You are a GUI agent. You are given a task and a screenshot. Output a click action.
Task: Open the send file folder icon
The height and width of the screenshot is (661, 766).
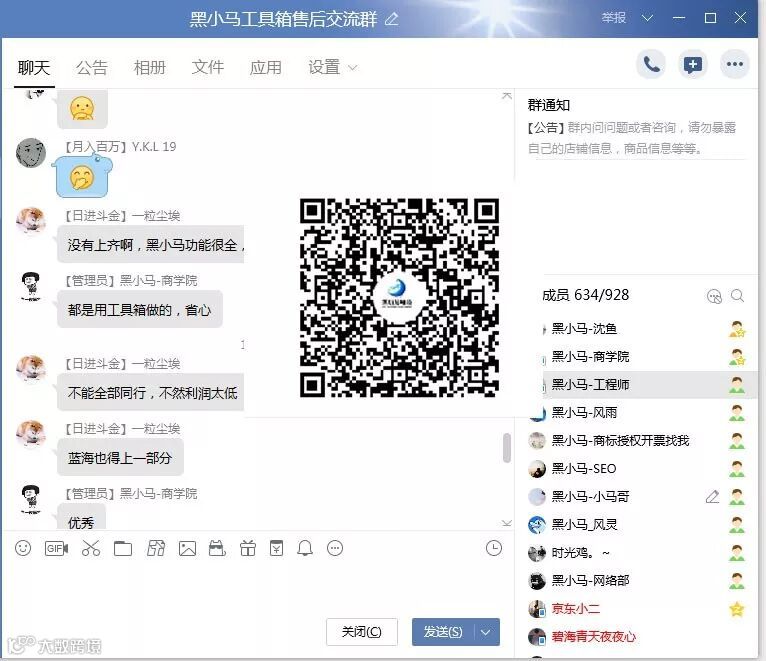click(x=123, y=548)
